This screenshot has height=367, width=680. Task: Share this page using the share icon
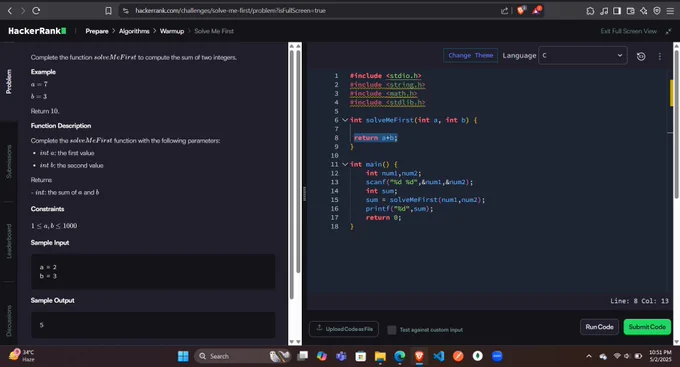click(504, 11)
